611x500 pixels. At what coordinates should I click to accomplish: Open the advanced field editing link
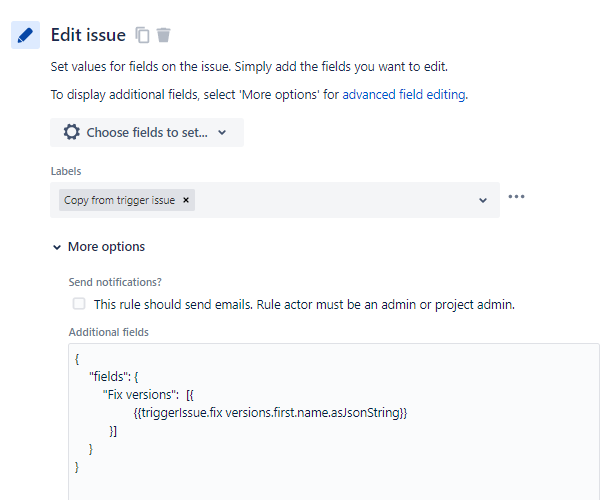coord(404,95)
